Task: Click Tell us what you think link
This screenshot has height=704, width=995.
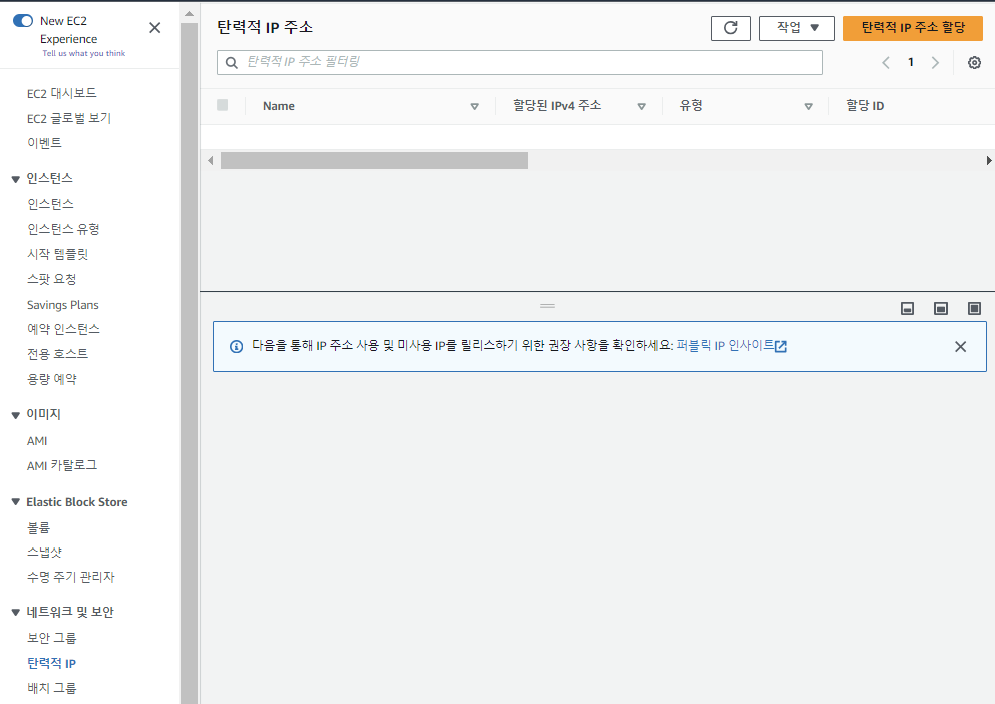Action: click(84, 53)
